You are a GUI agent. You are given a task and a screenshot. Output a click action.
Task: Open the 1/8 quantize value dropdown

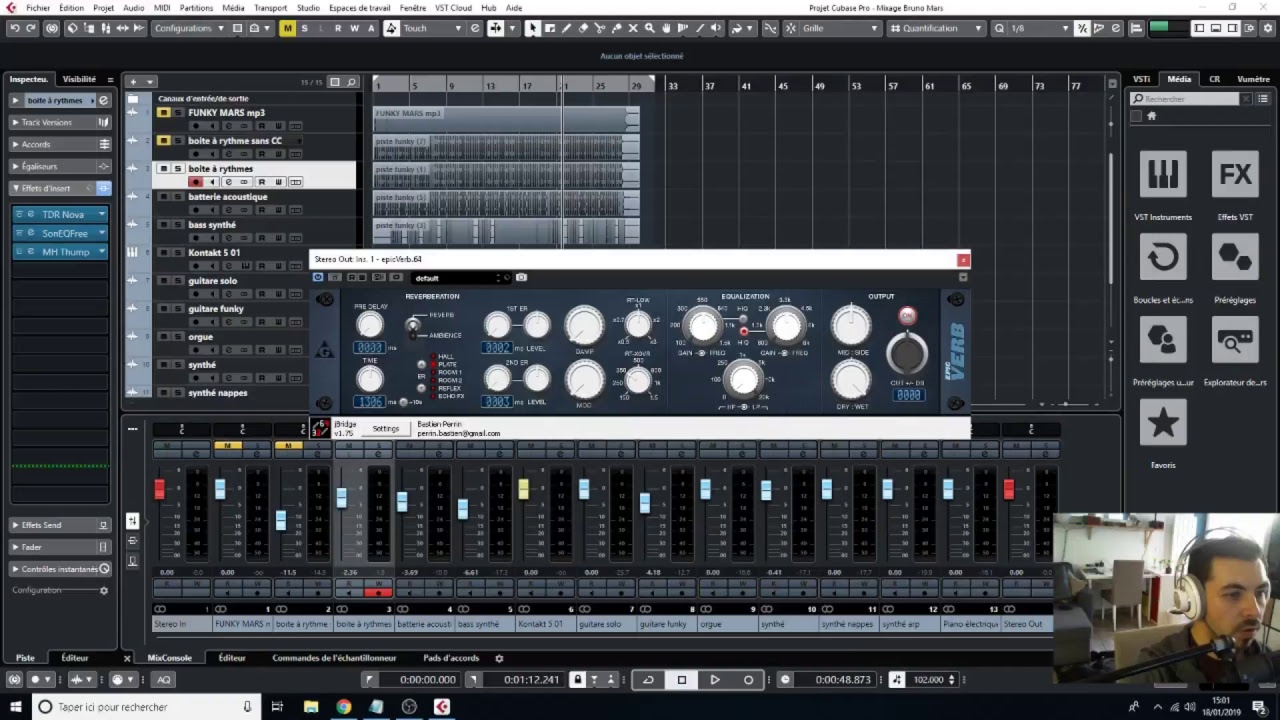[1039, 28]
